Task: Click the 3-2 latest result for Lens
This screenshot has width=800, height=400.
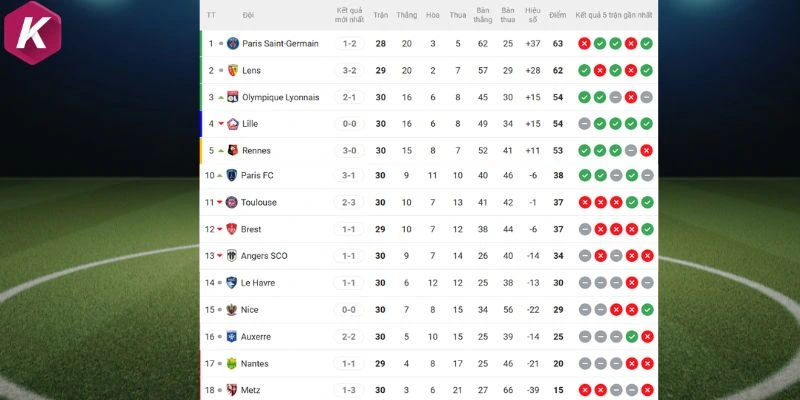Action: click(x=349, y=71)
